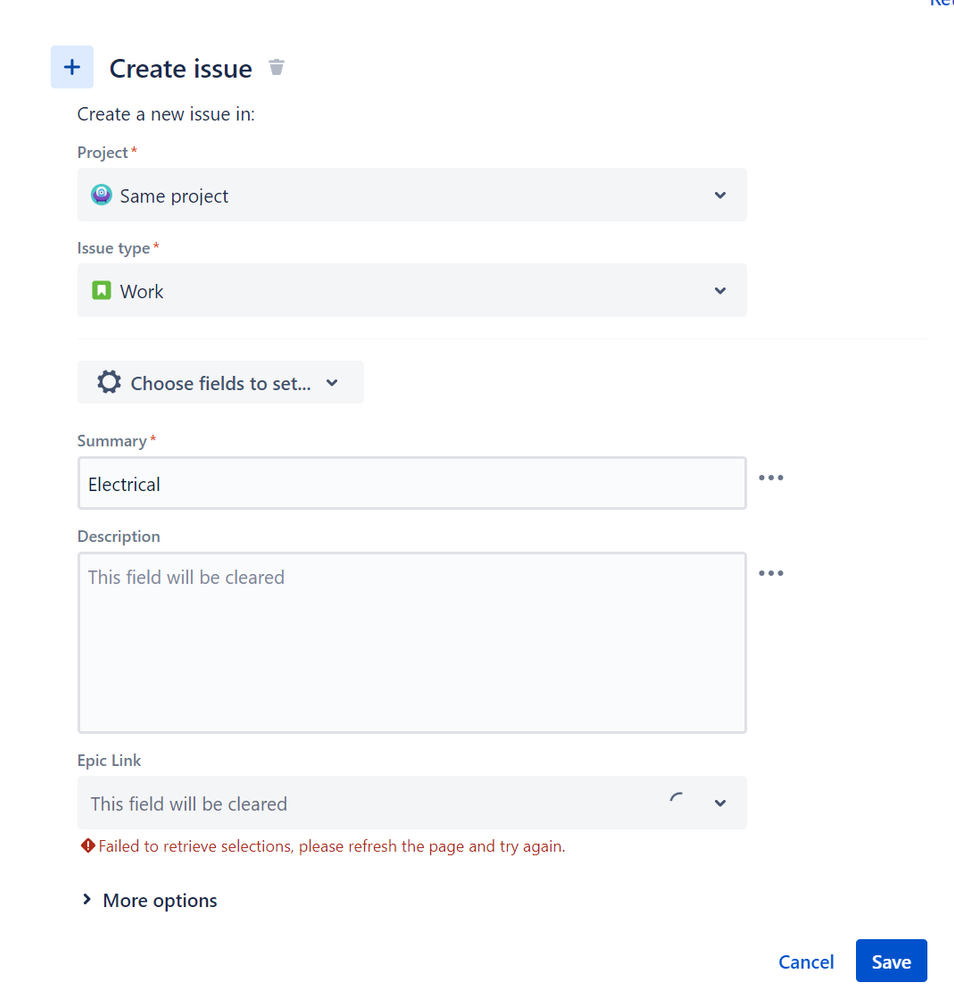Viewport: 954px width, 999px height.
Task: Open the Project dropdown
Action: (719, 195)
